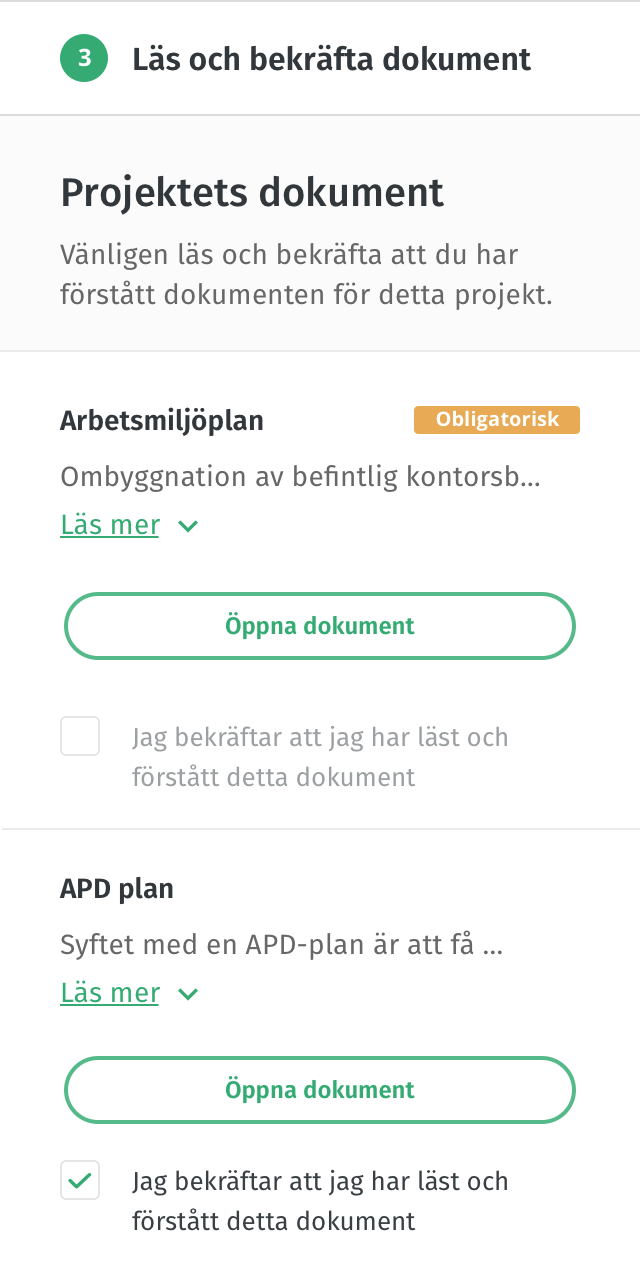Click the "Syftet med en APD-plan" description text

point(267,944)
